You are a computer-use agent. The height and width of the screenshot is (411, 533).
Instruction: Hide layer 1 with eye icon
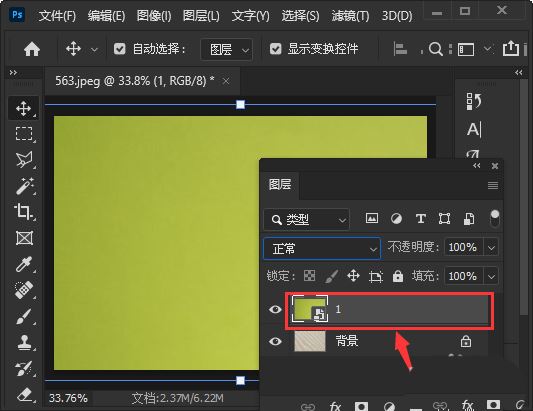[275, 309]
